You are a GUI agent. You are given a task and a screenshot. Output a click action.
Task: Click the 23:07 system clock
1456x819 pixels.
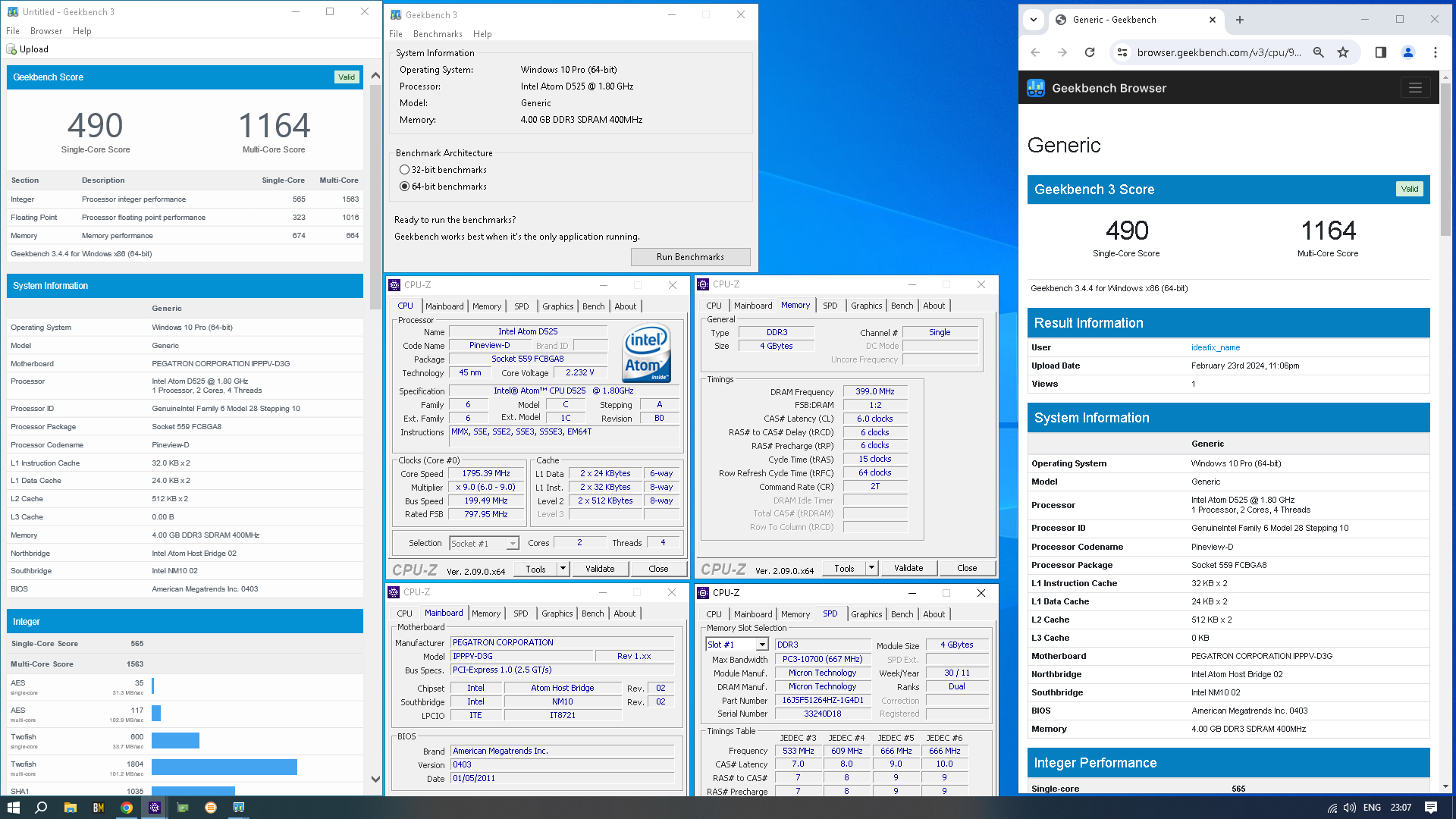pyautogui.click(x=1401, y=808)
